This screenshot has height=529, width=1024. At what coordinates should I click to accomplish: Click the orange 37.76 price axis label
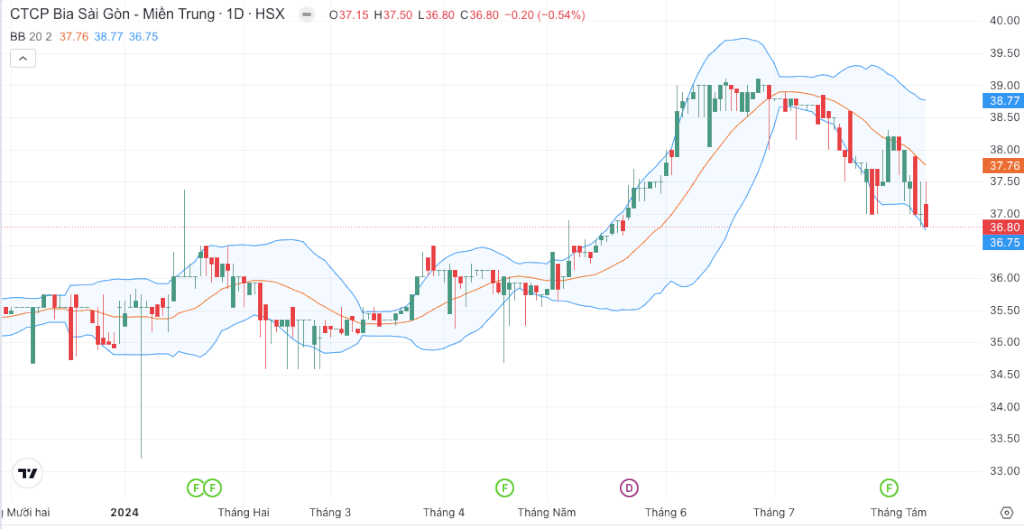pos(1002,166)
